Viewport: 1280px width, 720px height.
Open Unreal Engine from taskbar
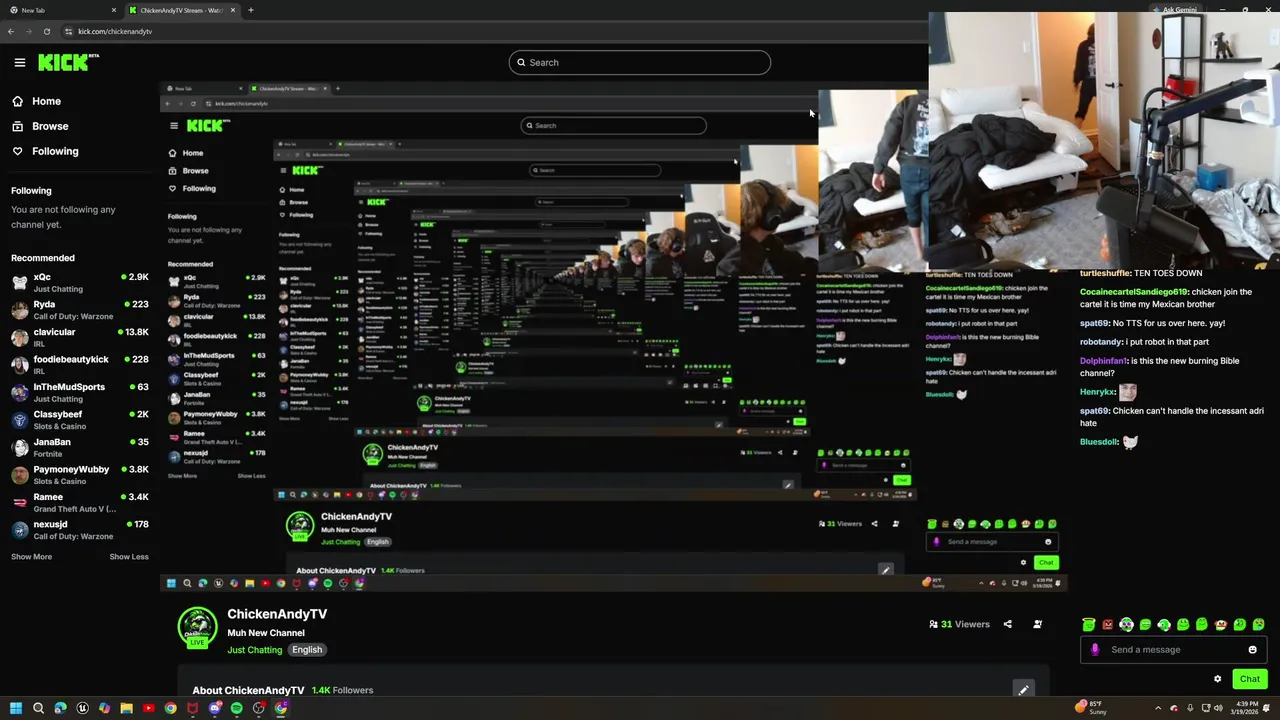click(x=82, y=708)
